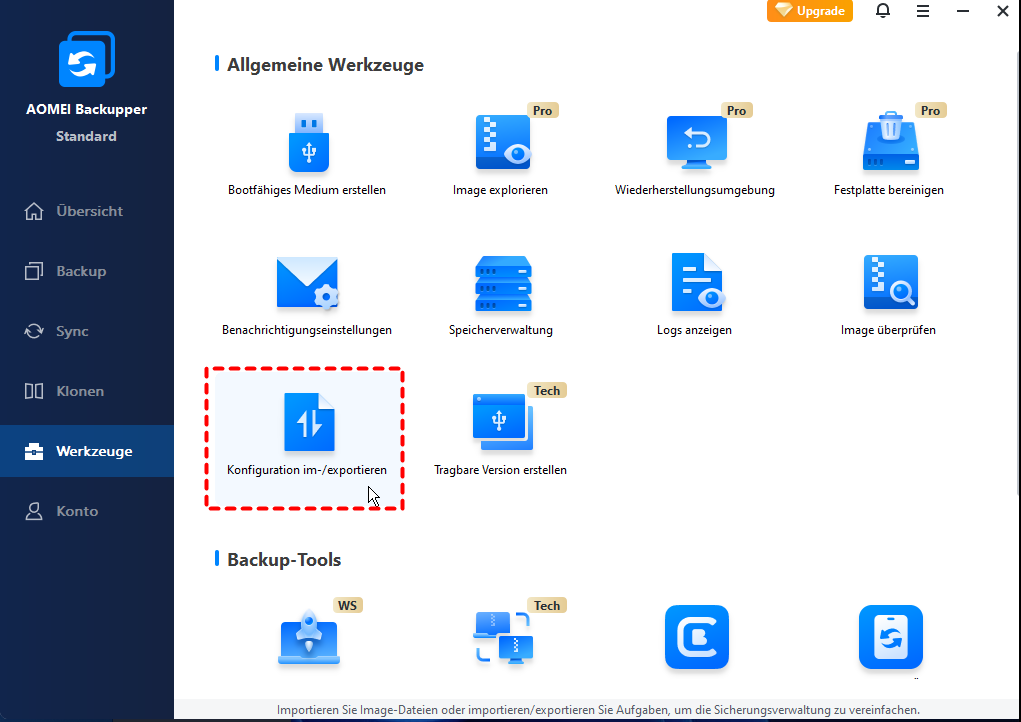Click the Tragbare Version erstellen label
This screenshot has height=722, width=1021.
point(500,470)
